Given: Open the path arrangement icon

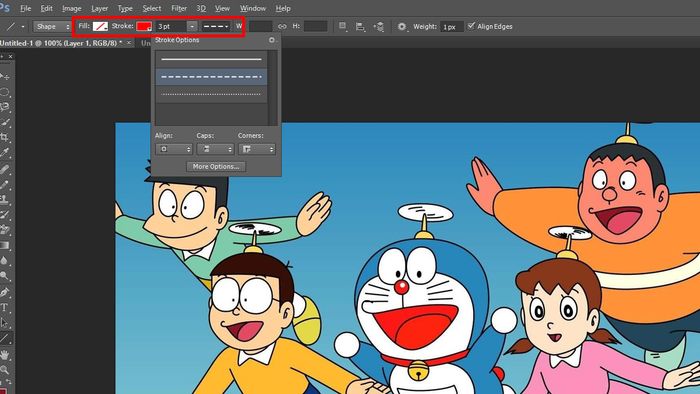Looking at the screenshot, I should pyautogui.click(x=379, y=27).
